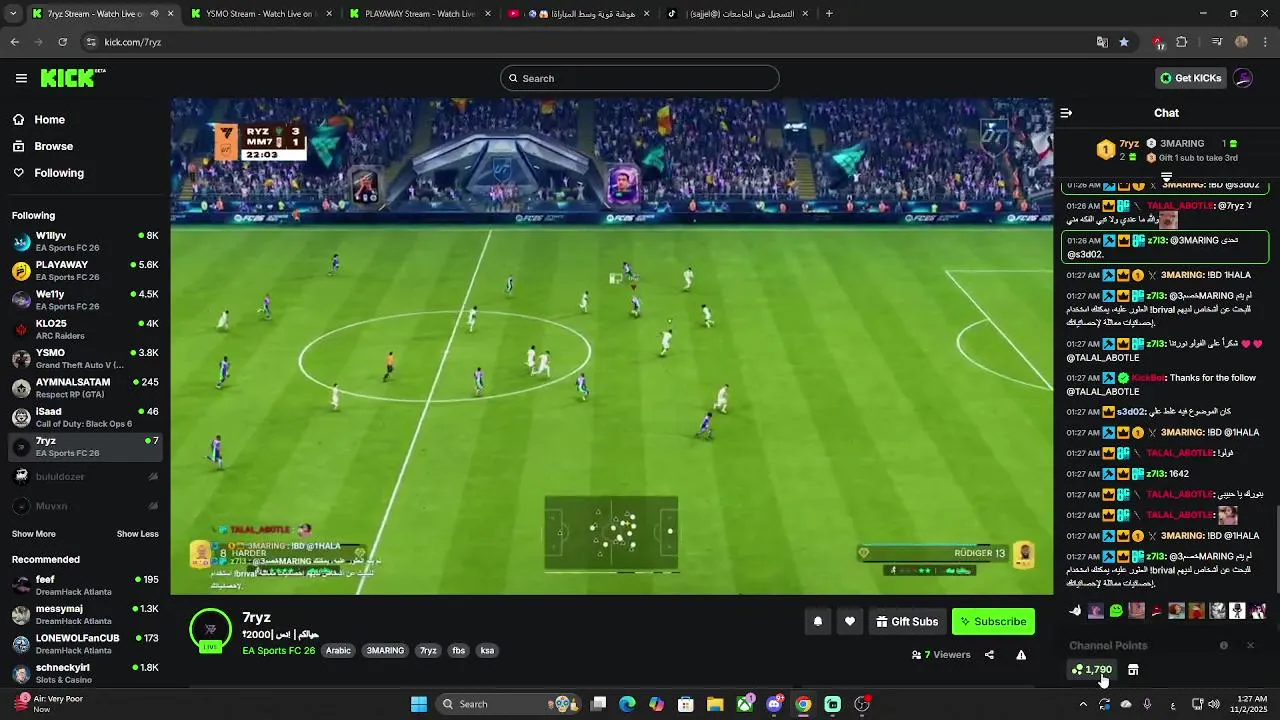This screenshot has width=1280, height=720.
Task: Open recommended channel LONEWOLFanCUB
Action: tap(85, 644)
